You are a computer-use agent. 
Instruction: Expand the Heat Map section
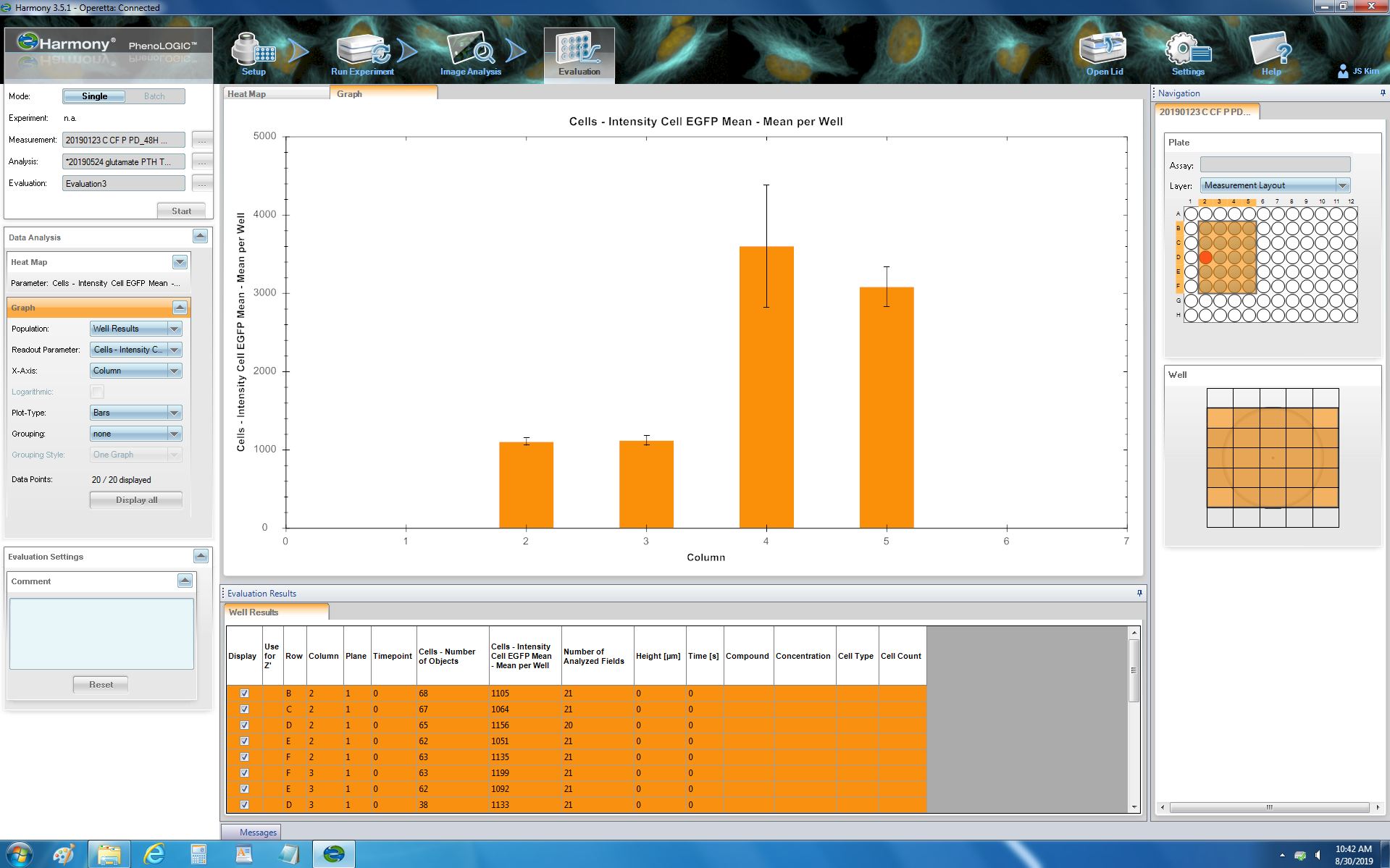(x=180, y=262)
